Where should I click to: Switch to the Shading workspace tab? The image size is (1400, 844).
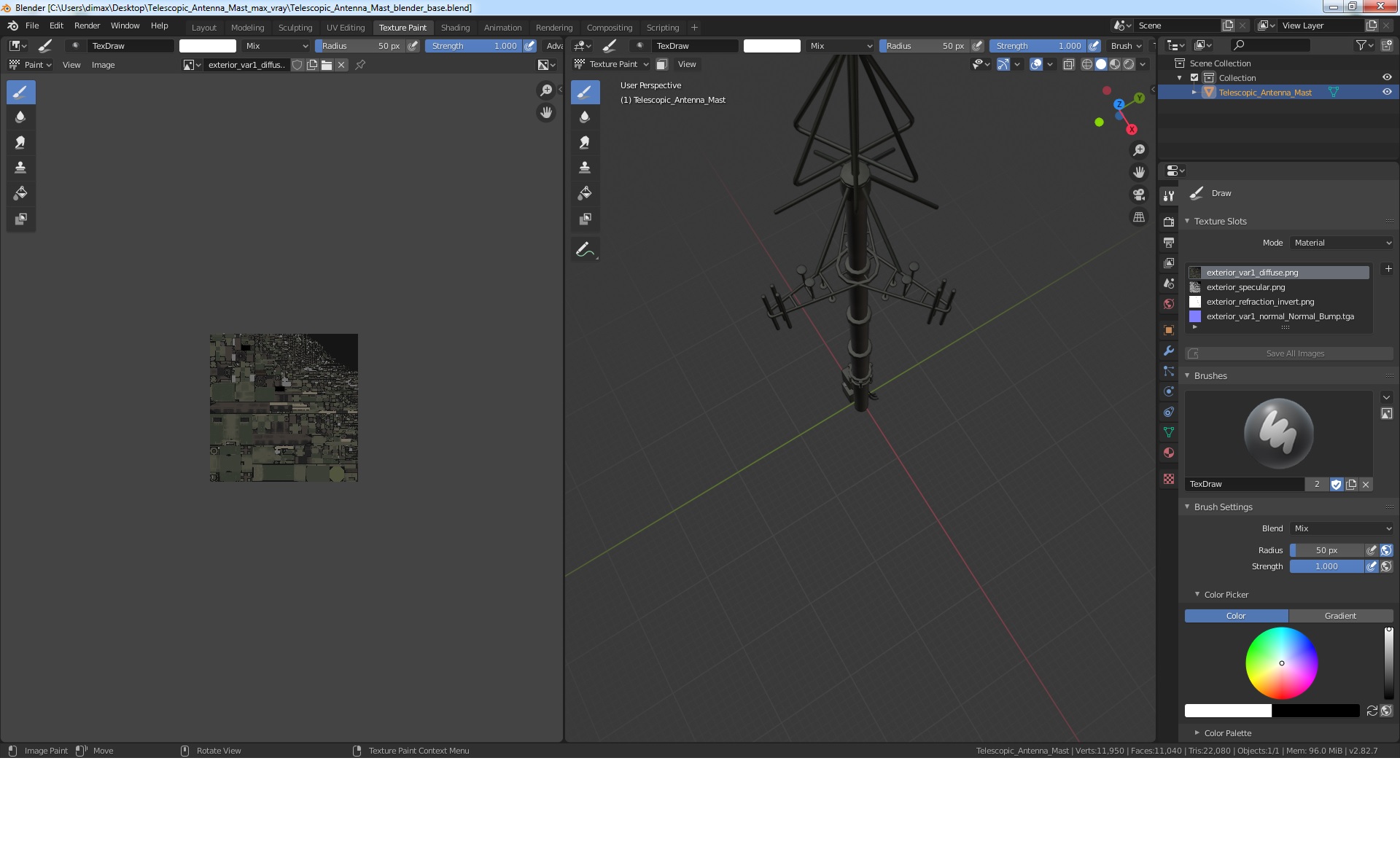pyautogui.click(x=454, y=27)
